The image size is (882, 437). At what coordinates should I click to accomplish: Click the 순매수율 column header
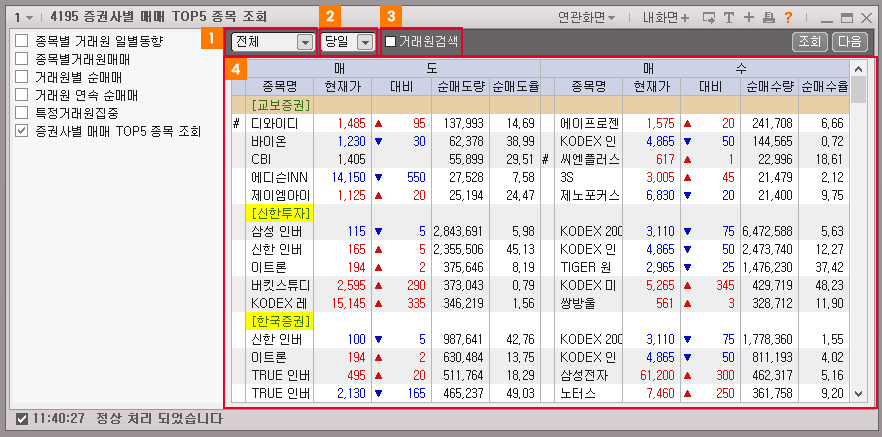(824, 87)
